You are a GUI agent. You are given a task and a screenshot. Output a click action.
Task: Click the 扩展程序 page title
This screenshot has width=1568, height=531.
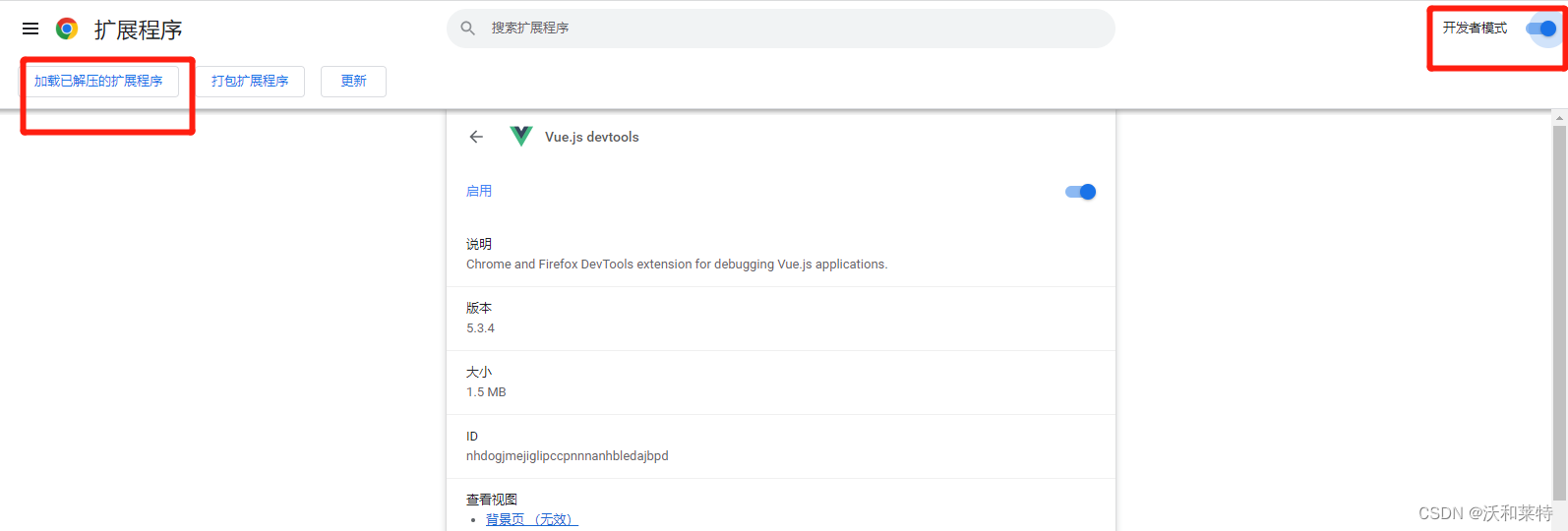point(139,29)
